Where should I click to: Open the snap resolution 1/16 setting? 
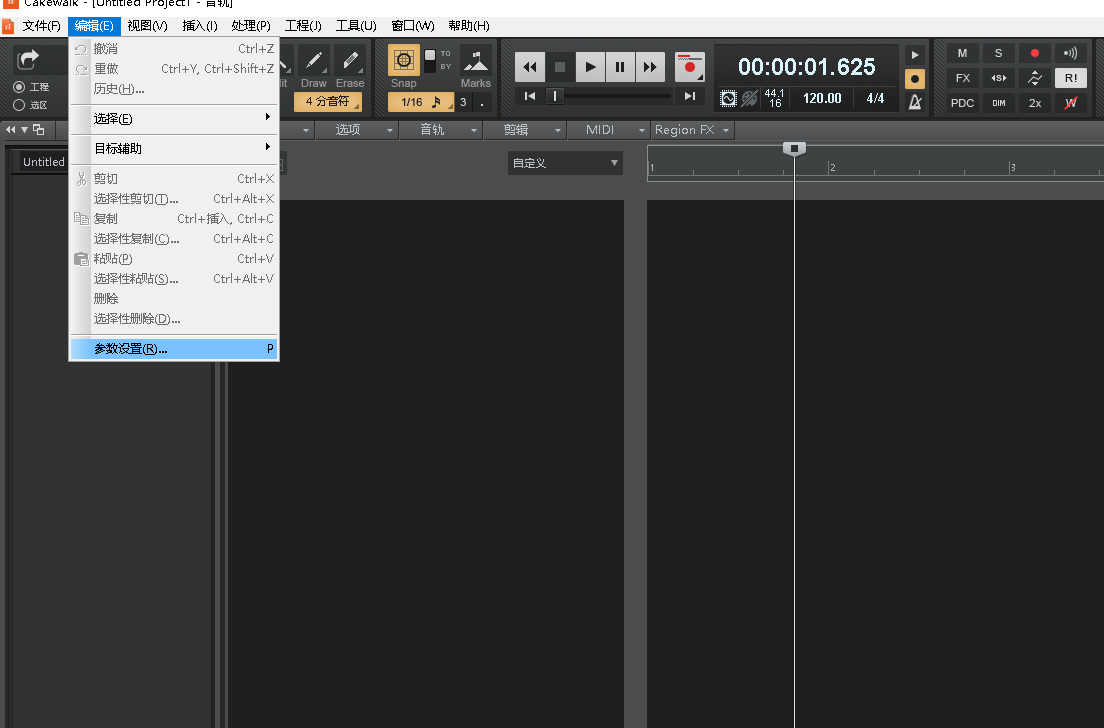[x=420, y=102]
